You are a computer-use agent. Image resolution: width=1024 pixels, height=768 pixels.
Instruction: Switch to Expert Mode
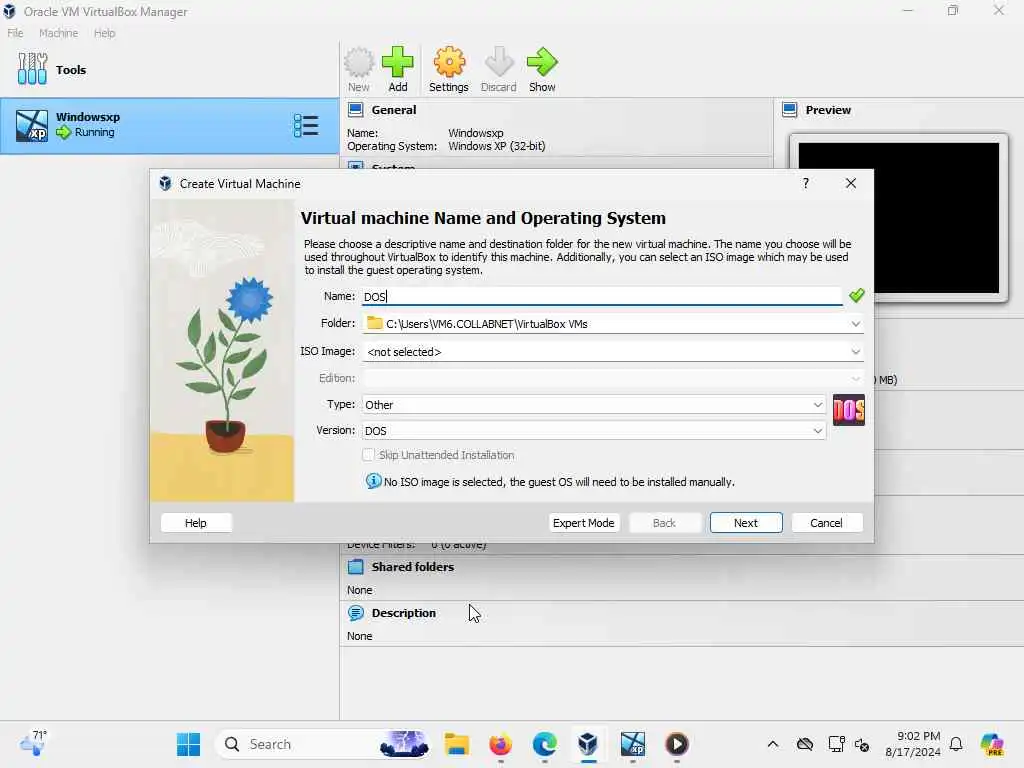point(584,522)
